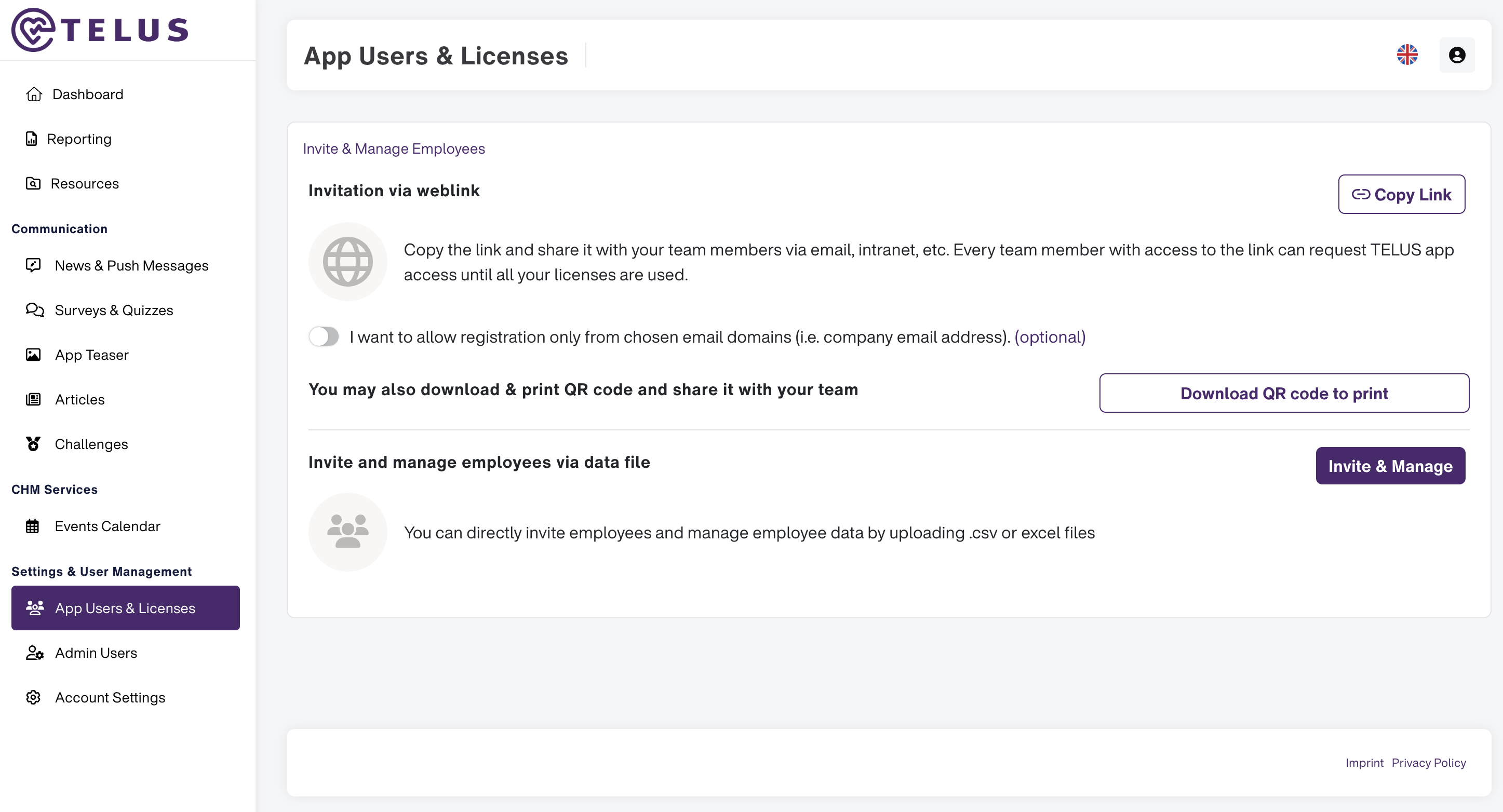
Task: Click the Resources folder icon
Action: 33,183
